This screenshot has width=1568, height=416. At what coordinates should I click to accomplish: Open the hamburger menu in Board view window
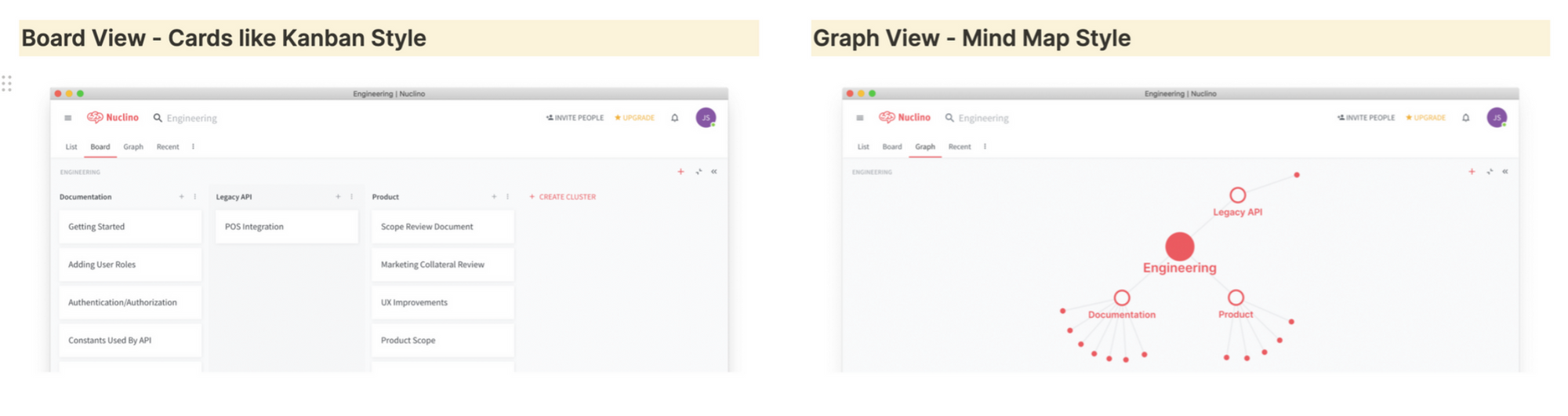68,118
